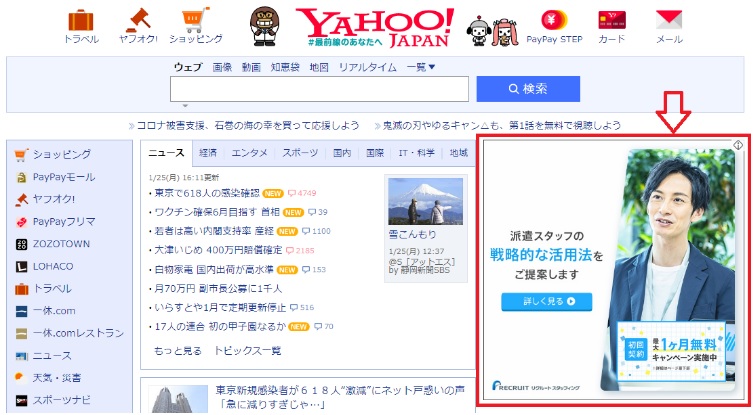The width and height of the screenshot is (756, 415).
Task: Switch to the 国際 news tab
Action: [375, 153]
